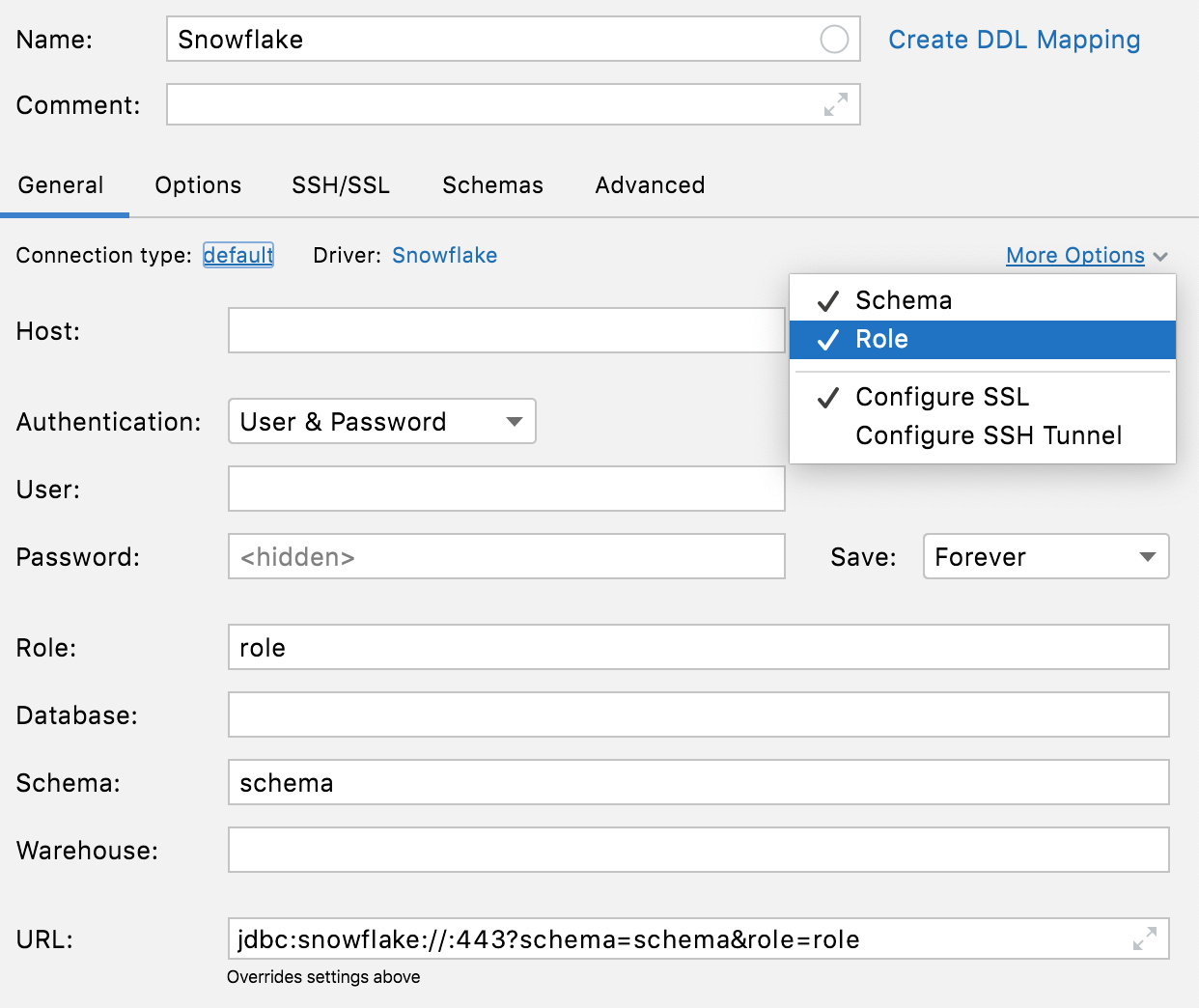1199x1008 pixels.
Task: Go to the Schemas tab
Action: (492, 185)
